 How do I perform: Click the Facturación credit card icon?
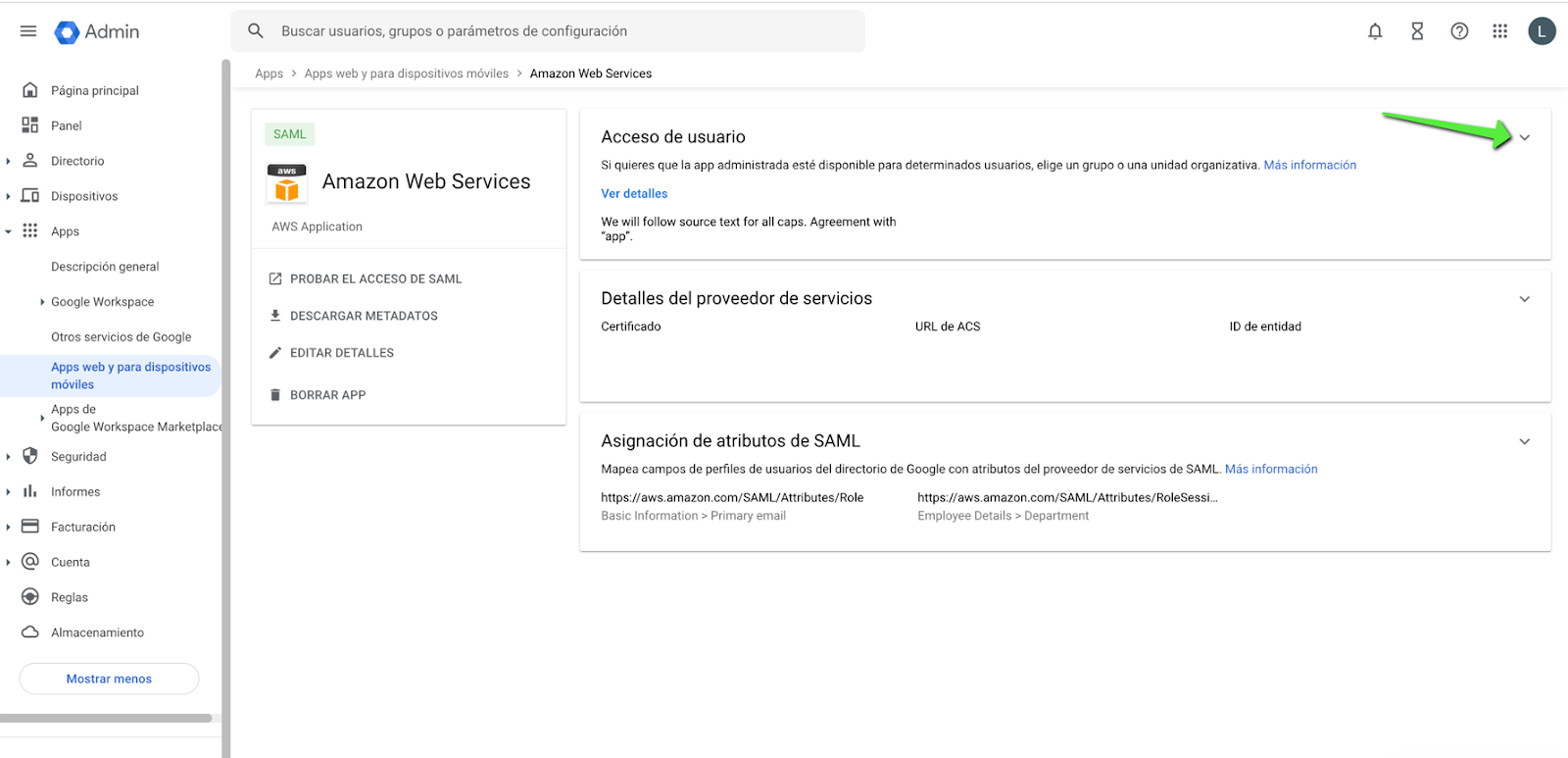click(30, 527)
